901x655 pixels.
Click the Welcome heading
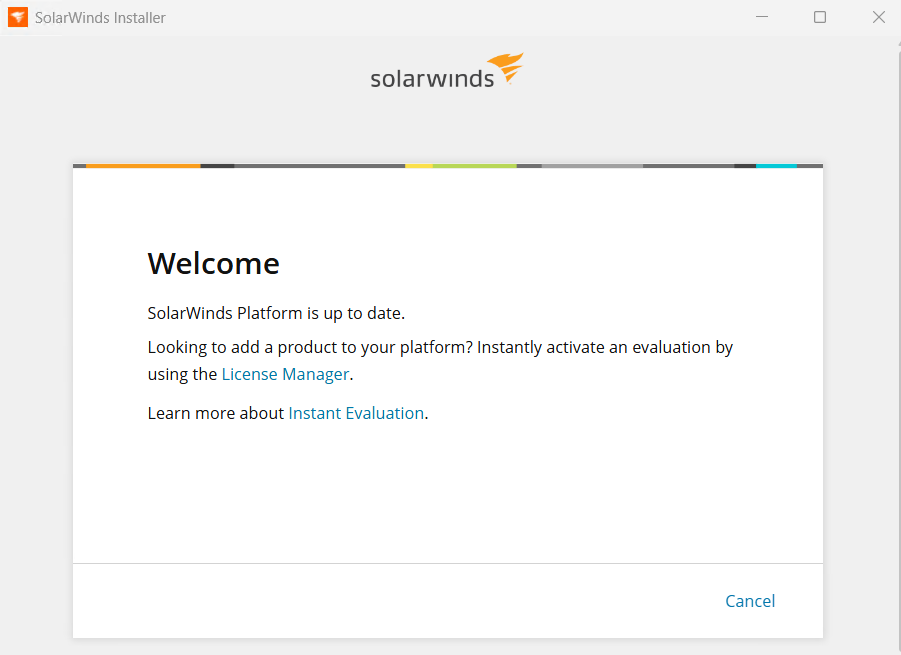(214, 264)
